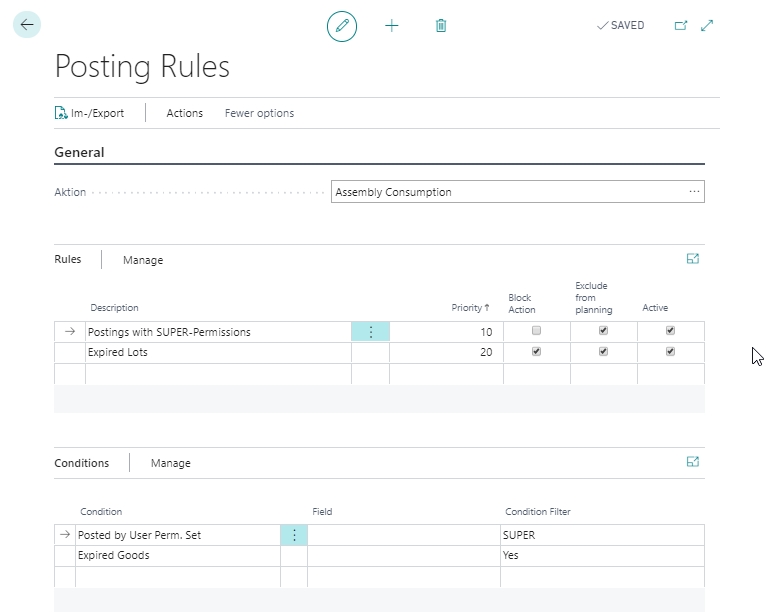Create a new record with plus icon

(x=391, y=26)
